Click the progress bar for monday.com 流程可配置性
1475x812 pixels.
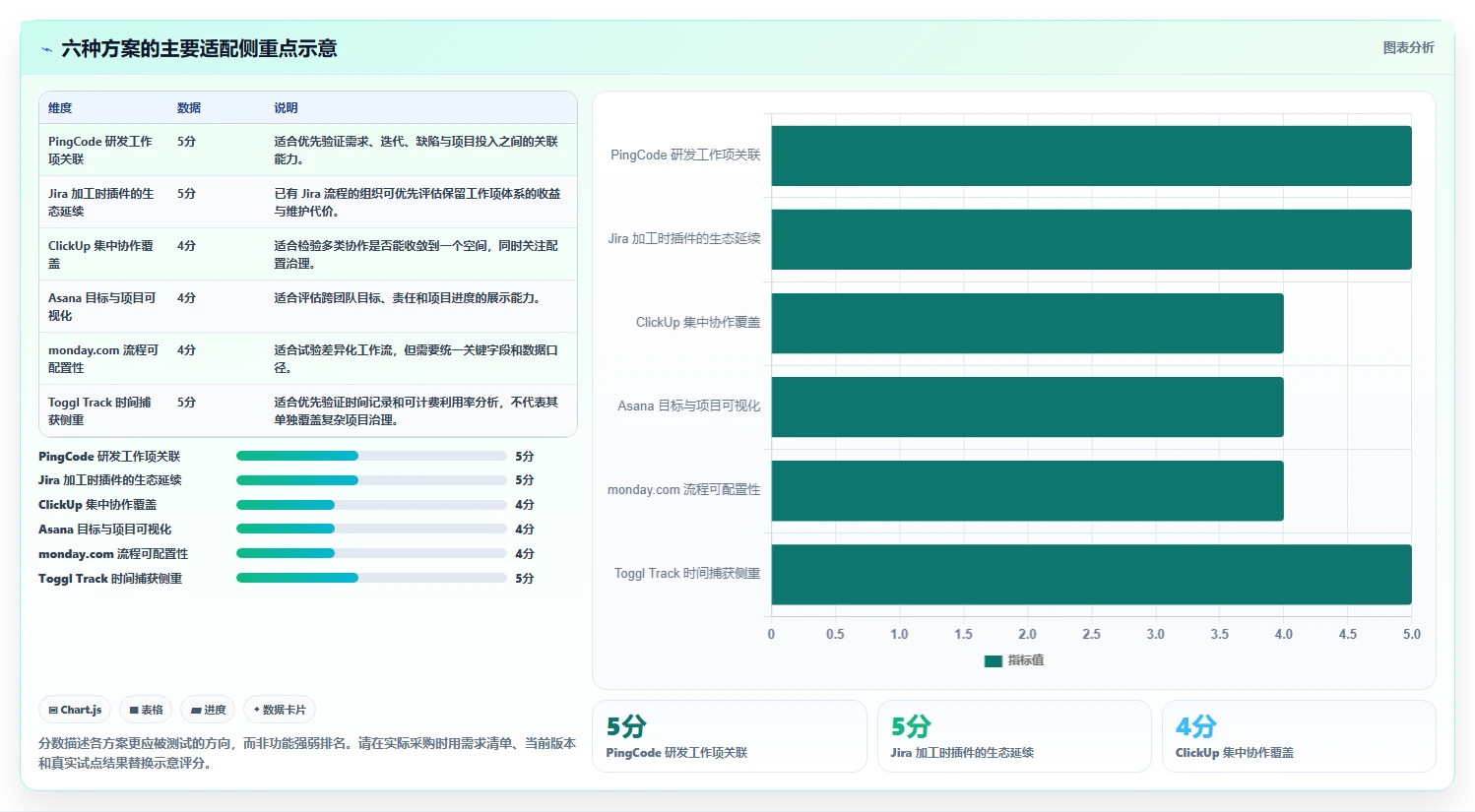click(x=371, y=553)
